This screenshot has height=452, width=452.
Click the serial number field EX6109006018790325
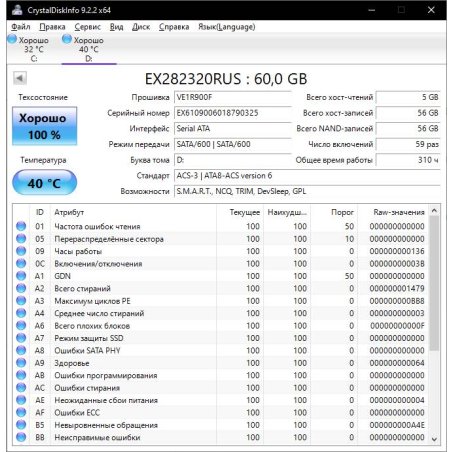[233, 113]
